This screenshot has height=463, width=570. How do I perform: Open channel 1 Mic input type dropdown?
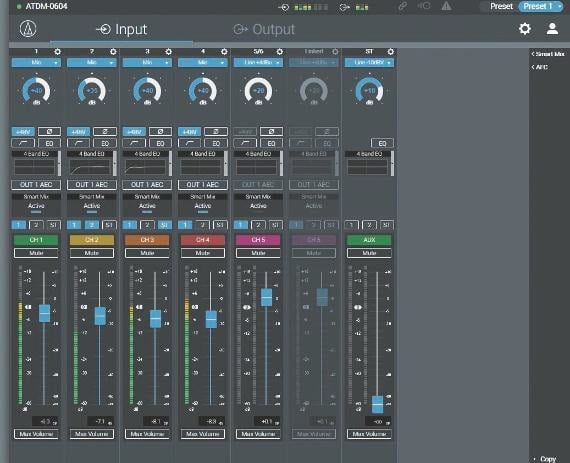point(36,63)
